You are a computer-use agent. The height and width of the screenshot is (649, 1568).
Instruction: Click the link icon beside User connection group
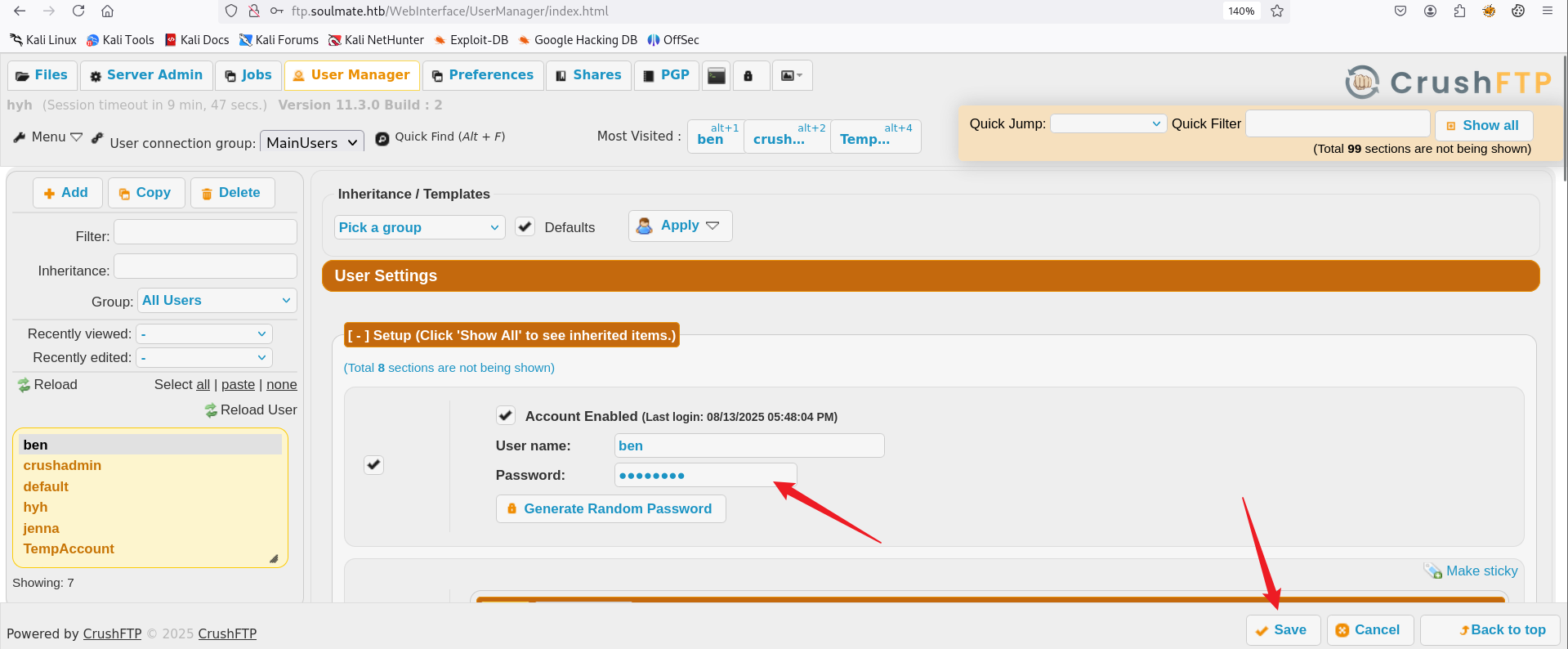97,138
